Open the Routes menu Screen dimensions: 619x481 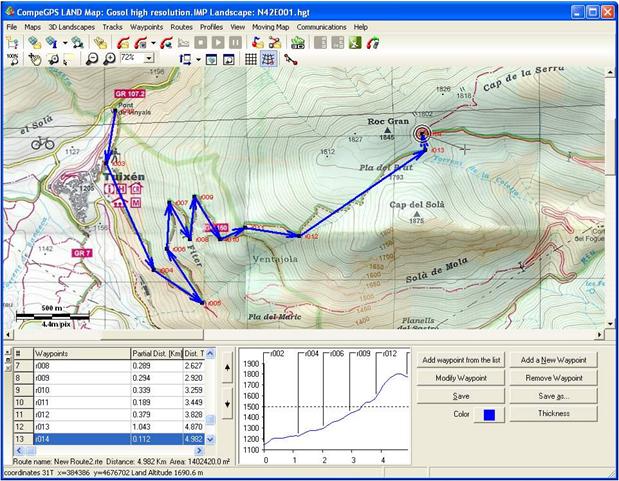coord(182,27)
